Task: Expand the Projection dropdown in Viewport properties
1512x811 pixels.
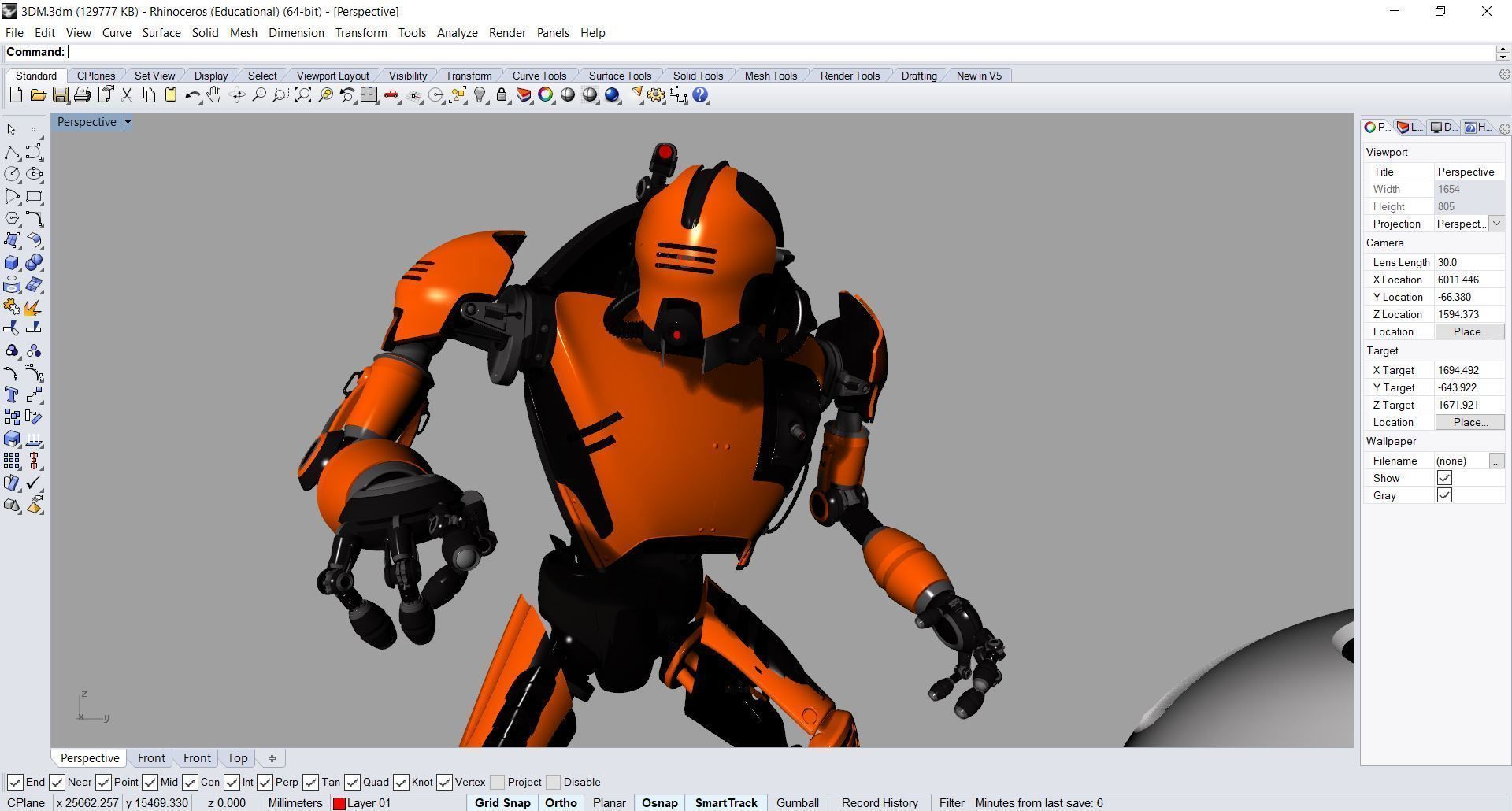Action: click(x=1496, y=224)
